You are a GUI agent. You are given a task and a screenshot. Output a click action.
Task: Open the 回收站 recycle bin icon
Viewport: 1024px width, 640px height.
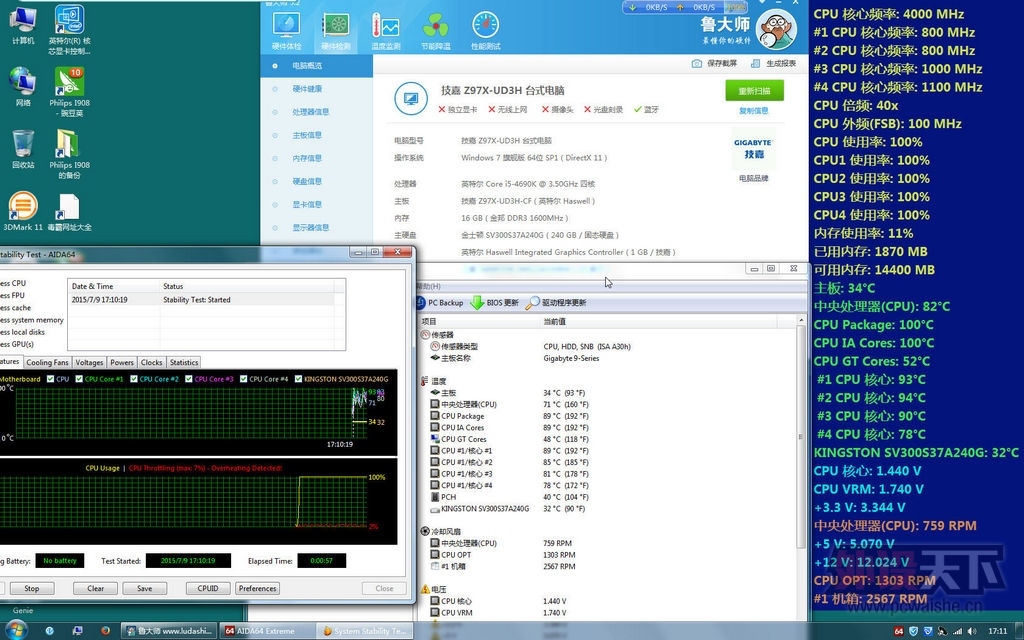click(x=23, y=149)
